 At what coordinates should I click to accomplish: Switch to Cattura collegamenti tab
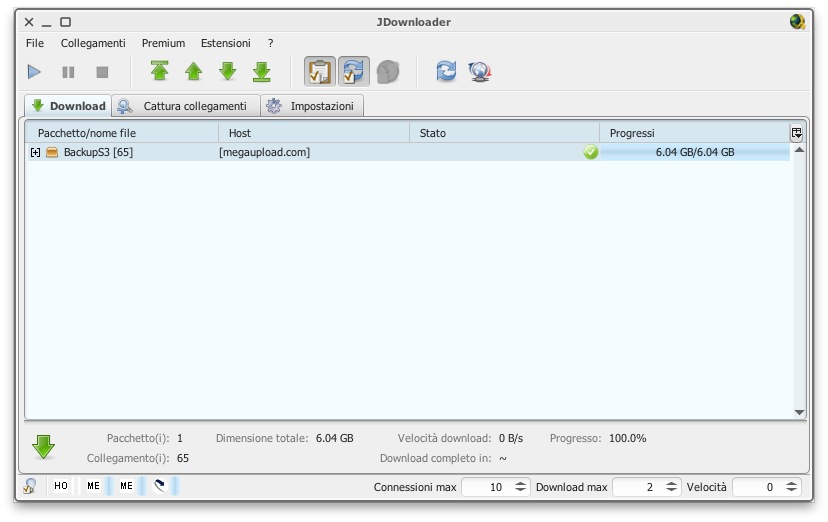point(185,106)
